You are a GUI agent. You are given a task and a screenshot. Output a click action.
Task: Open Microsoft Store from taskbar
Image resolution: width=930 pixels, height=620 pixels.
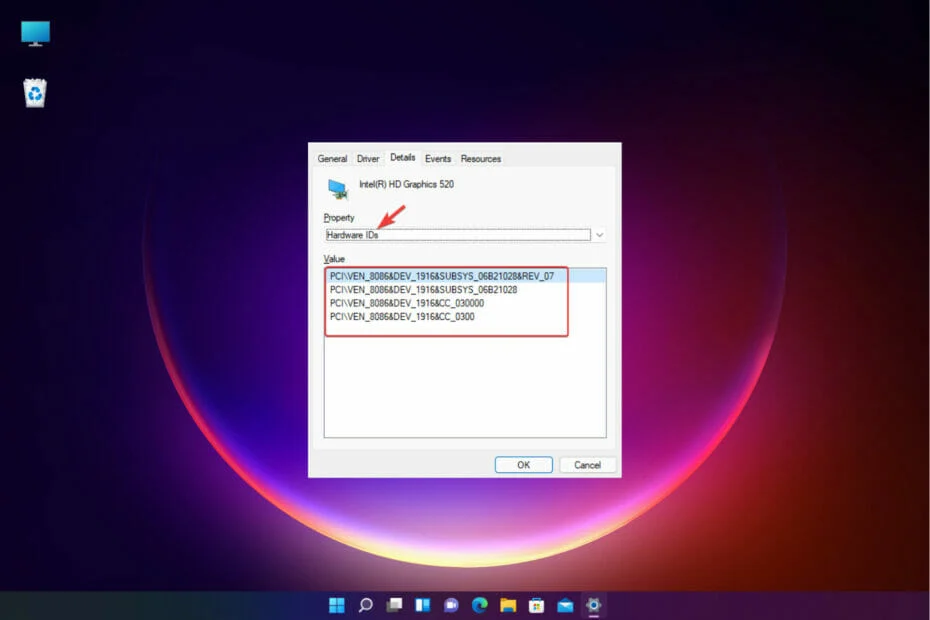point(536,605)
